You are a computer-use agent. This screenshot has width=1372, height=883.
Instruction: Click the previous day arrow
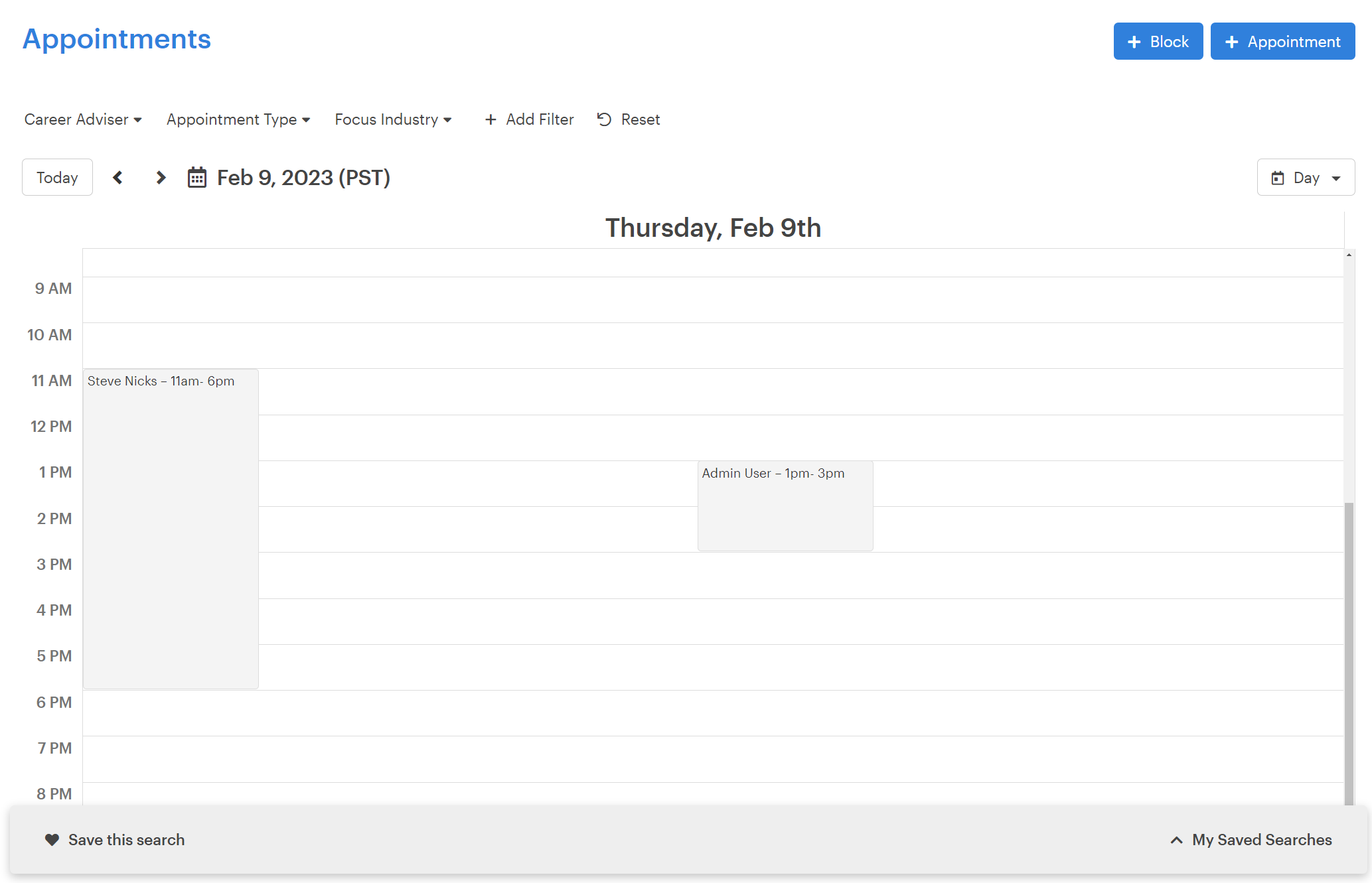pos(117,178)
